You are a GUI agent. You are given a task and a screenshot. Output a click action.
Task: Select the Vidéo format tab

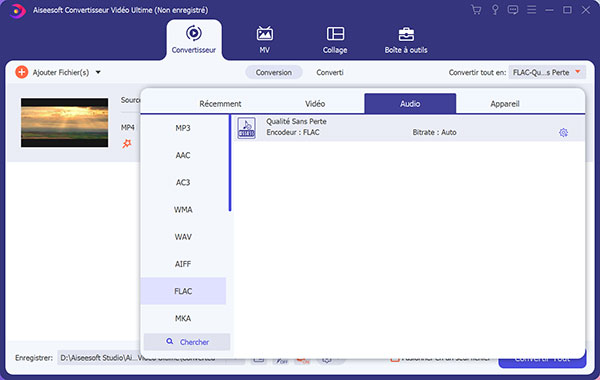pyautogui.click(x=315, y=104)
